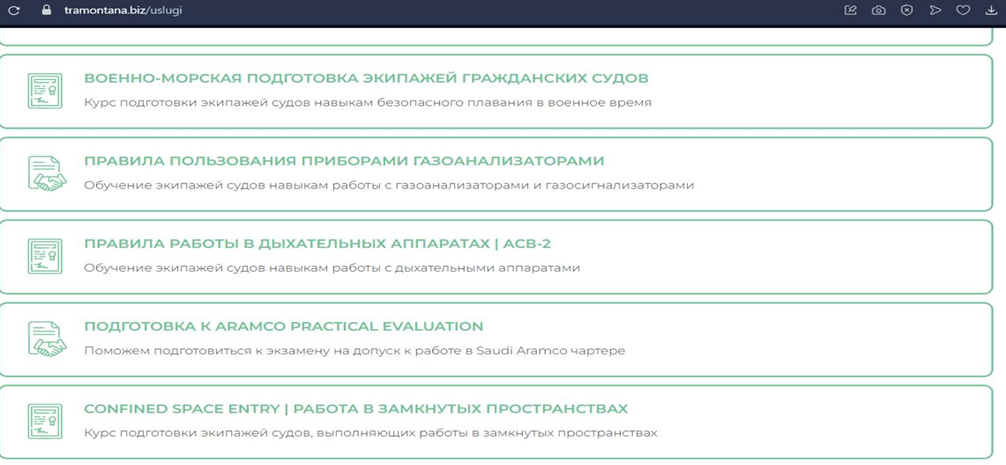Click description about газоанализаторами и газосигнализаторами
The image size is (1006, 465).
[389, 185]
